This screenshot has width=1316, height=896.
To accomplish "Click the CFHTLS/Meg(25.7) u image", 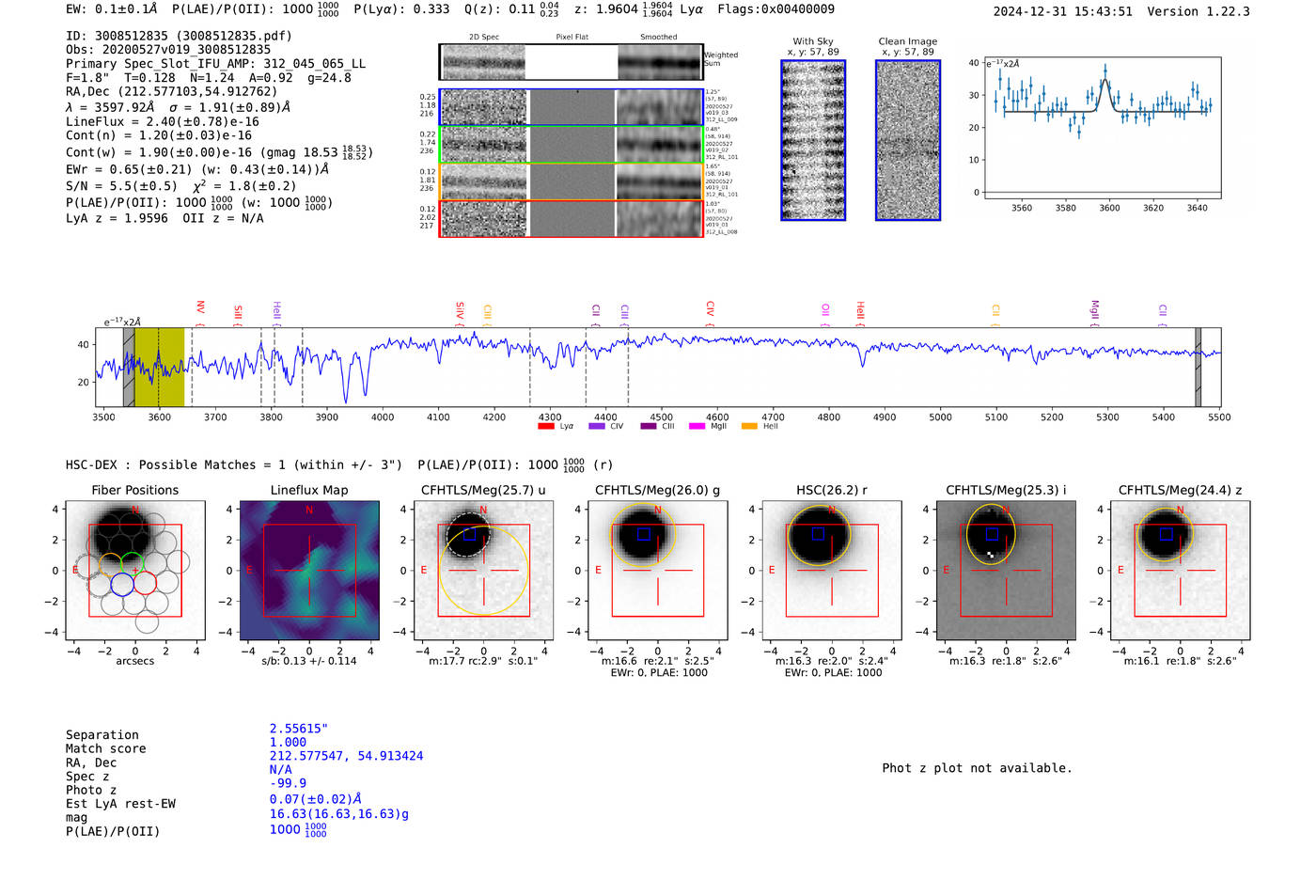I will pos(483,570).
